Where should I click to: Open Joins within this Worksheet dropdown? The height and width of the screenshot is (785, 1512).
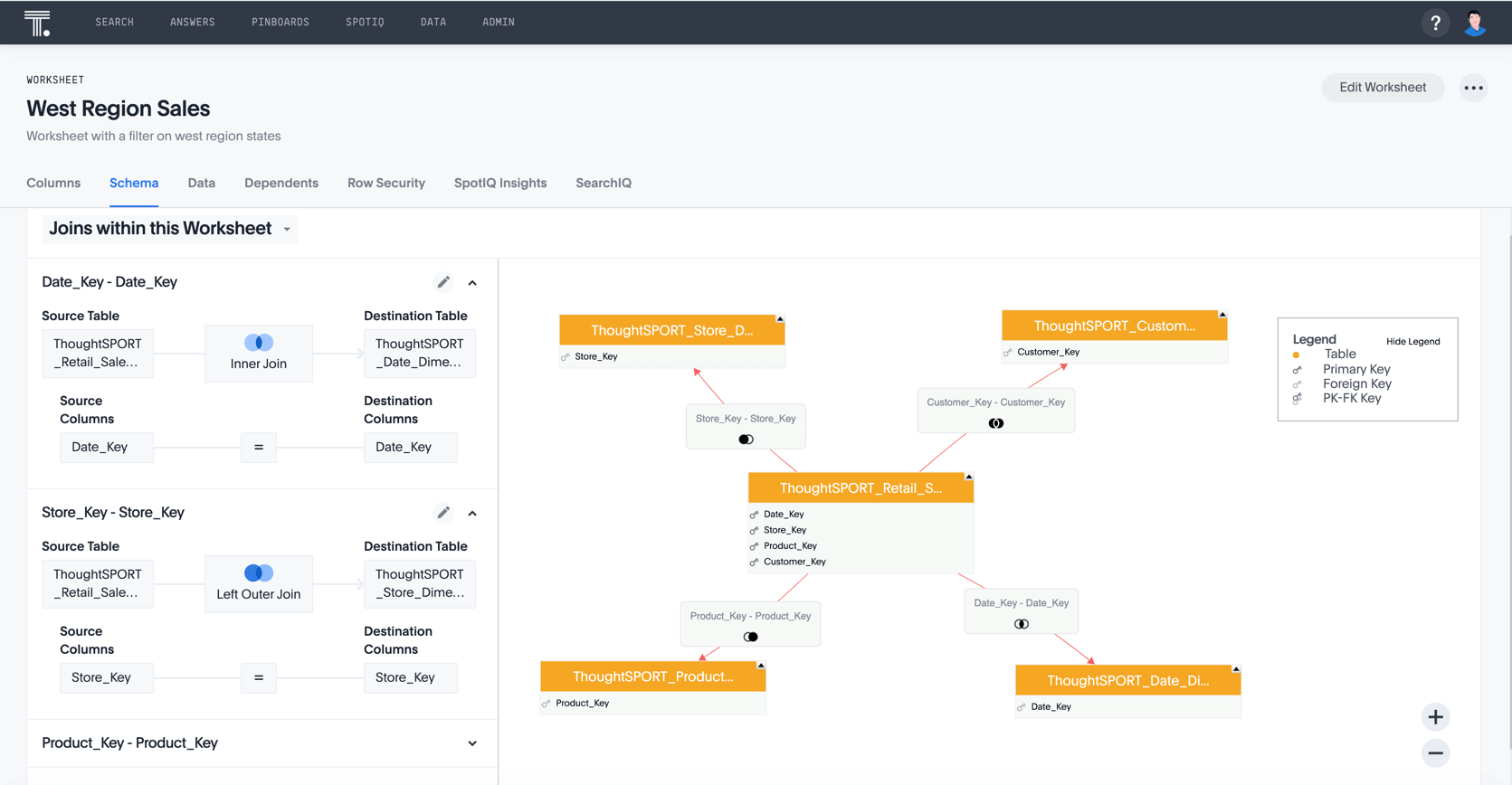(169, 229)
